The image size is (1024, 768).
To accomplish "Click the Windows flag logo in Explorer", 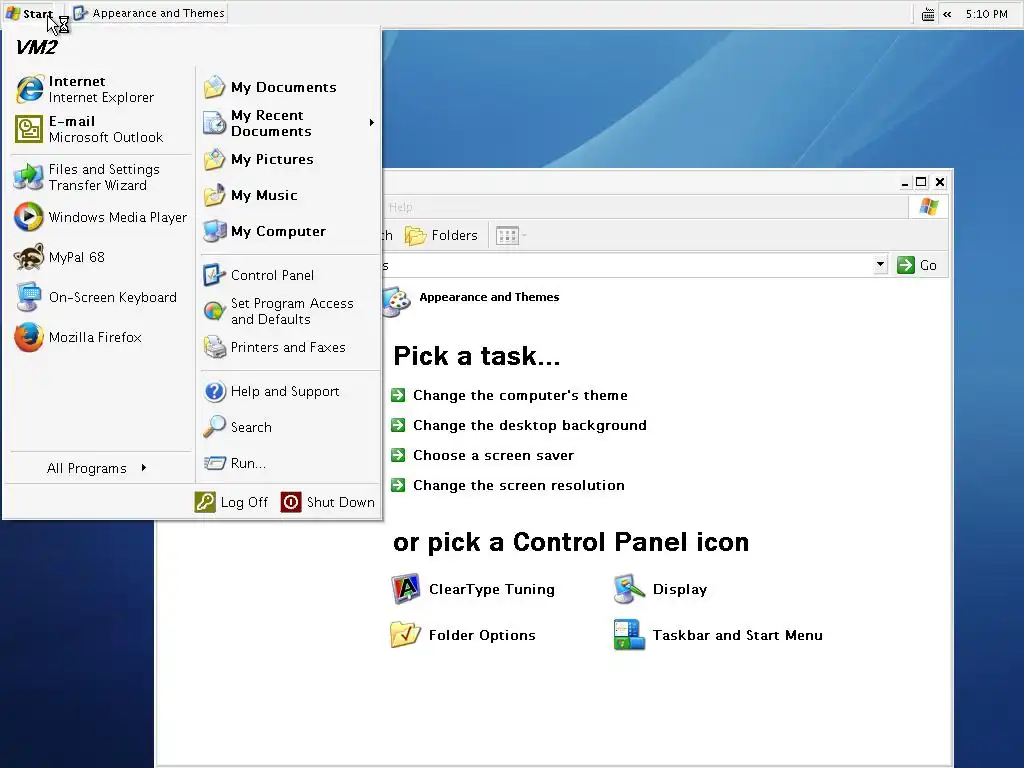I will [929, 207].
